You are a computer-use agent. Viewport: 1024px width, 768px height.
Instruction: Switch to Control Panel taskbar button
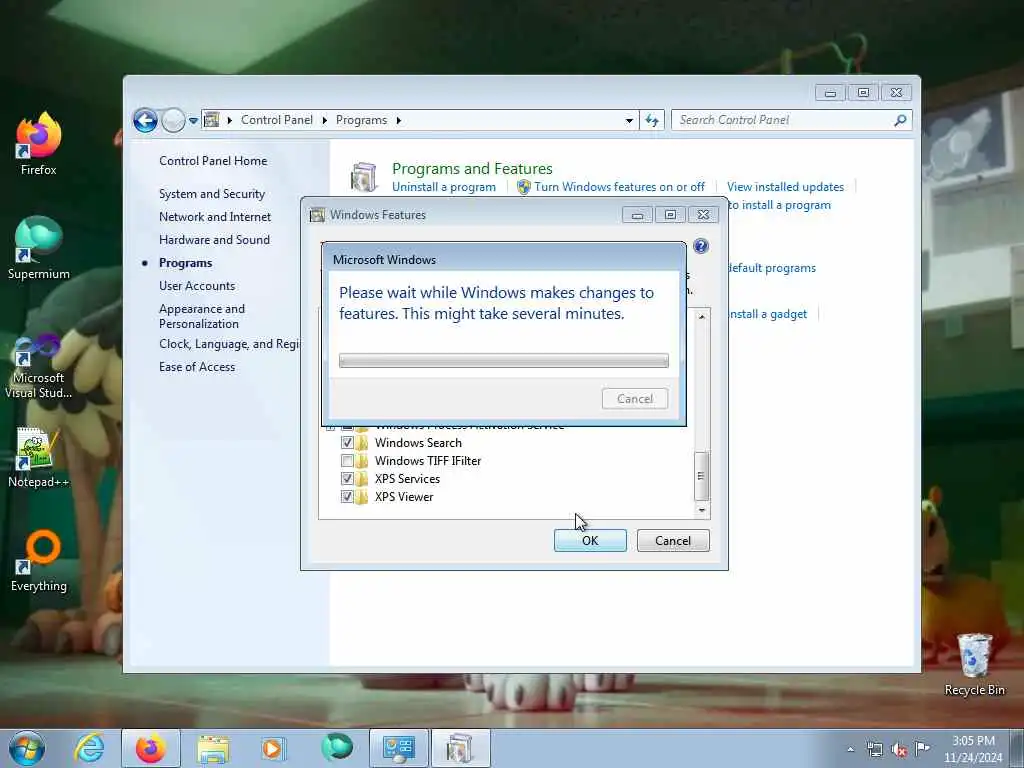coord(398,748)
